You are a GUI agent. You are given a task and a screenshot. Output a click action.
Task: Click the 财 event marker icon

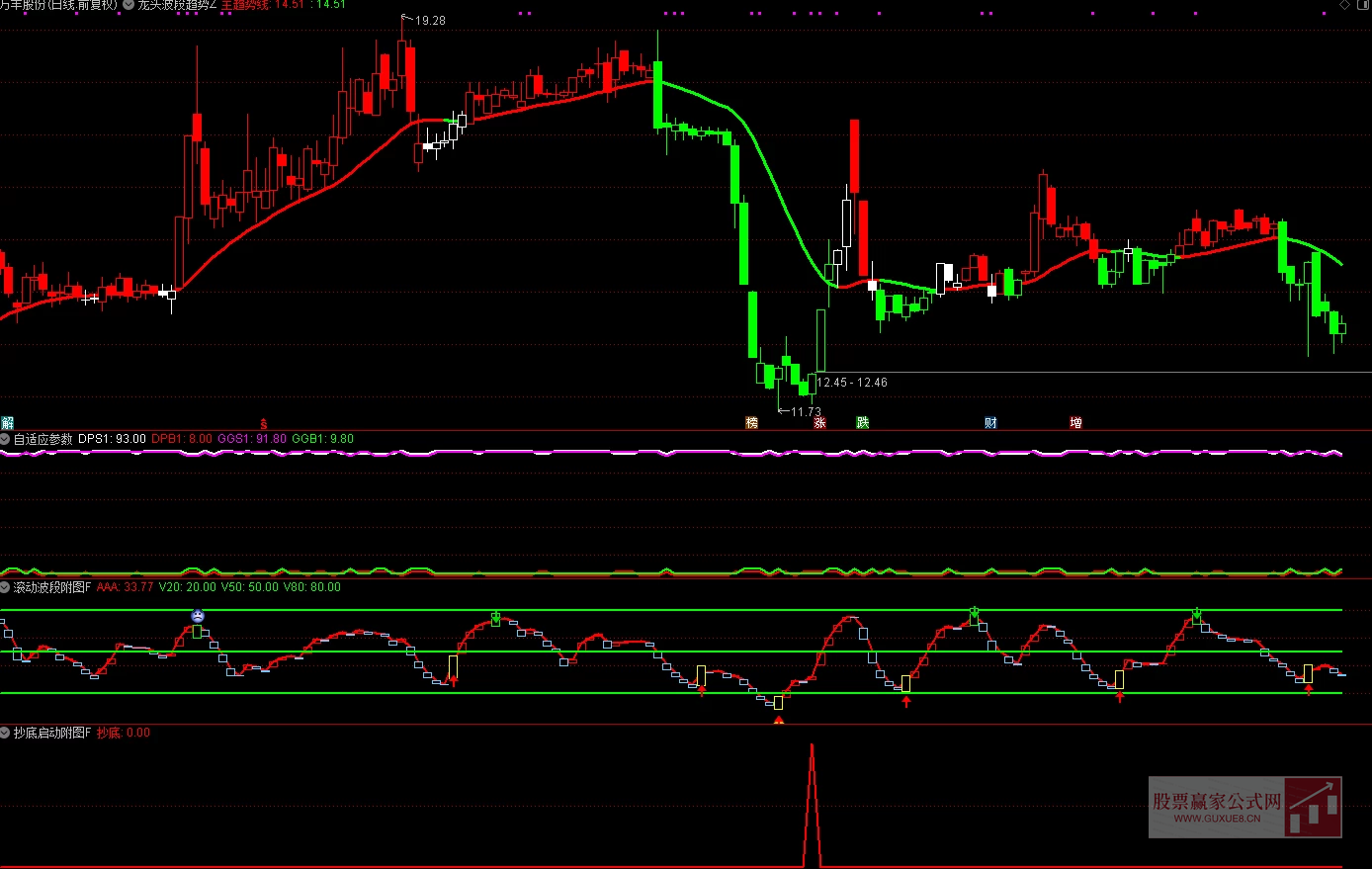coord(990,423)
